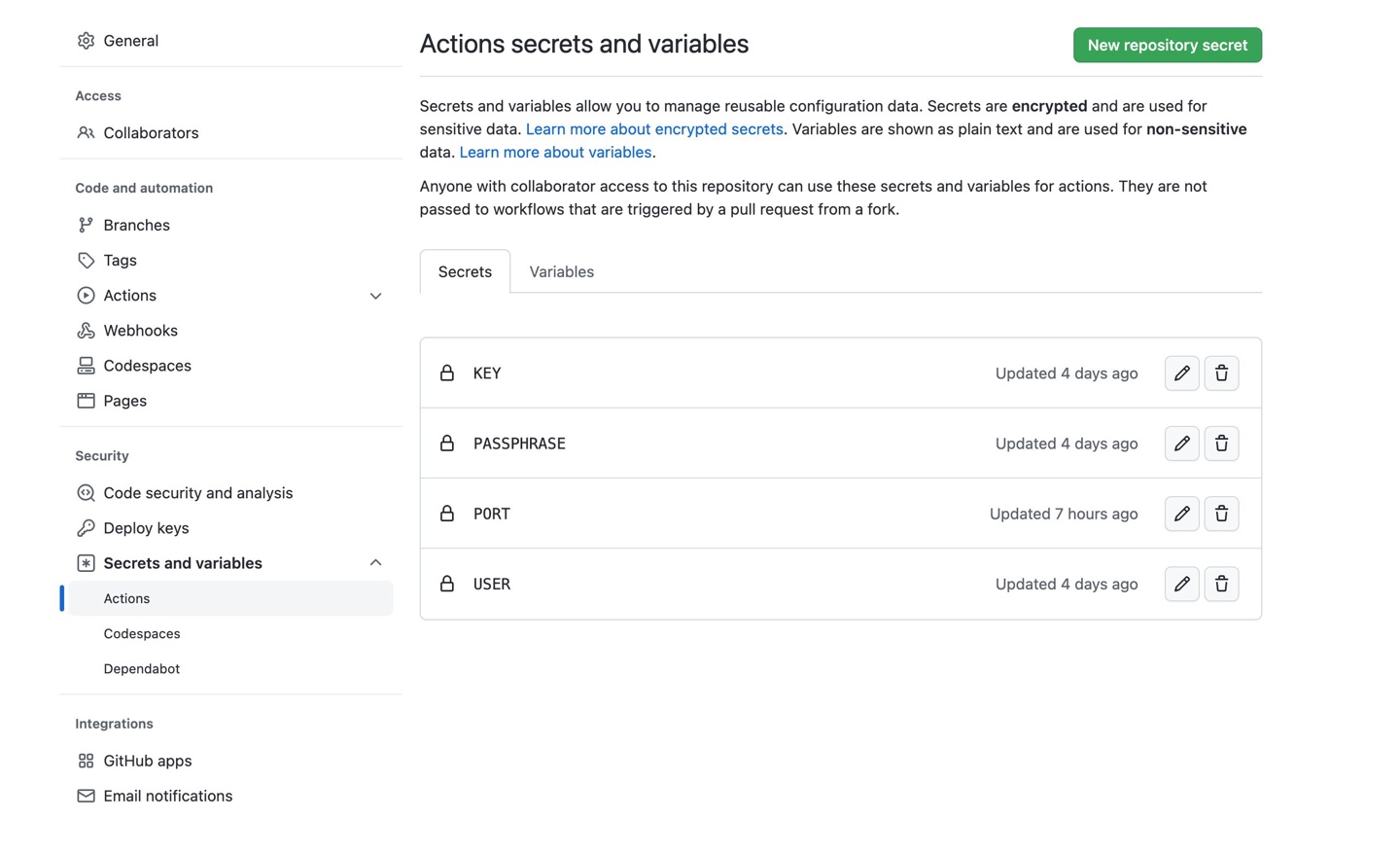The width and height of the screenshot is (1400, 854).
Task: Delete the PASSPHRASE secret via trash icon
Action: [x=1221, y=443]
